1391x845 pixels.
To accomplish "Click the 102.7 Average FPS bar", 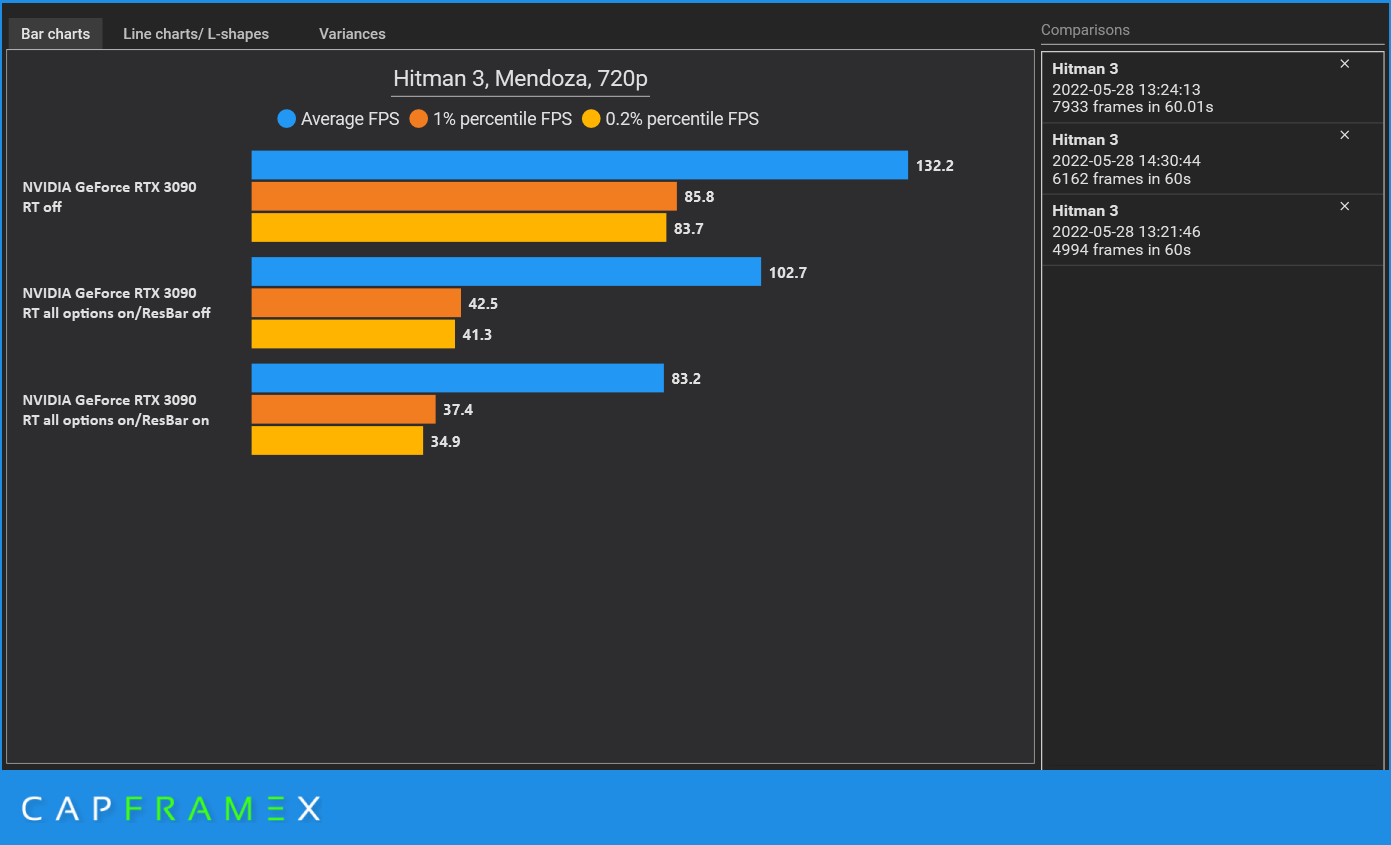I will pyautogui.click(x=506, y=272).
